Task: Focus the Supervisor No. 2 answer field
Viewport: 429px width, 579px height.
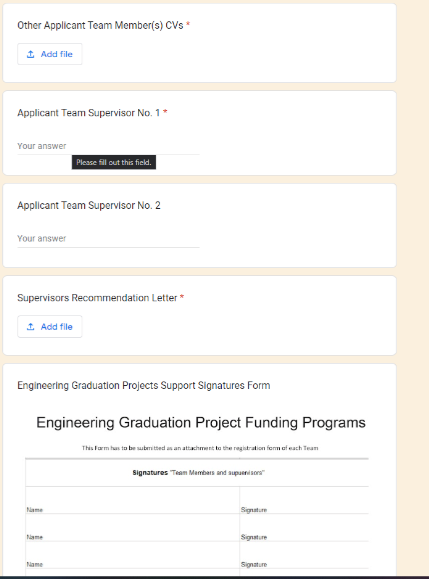Action: (108, 239)
